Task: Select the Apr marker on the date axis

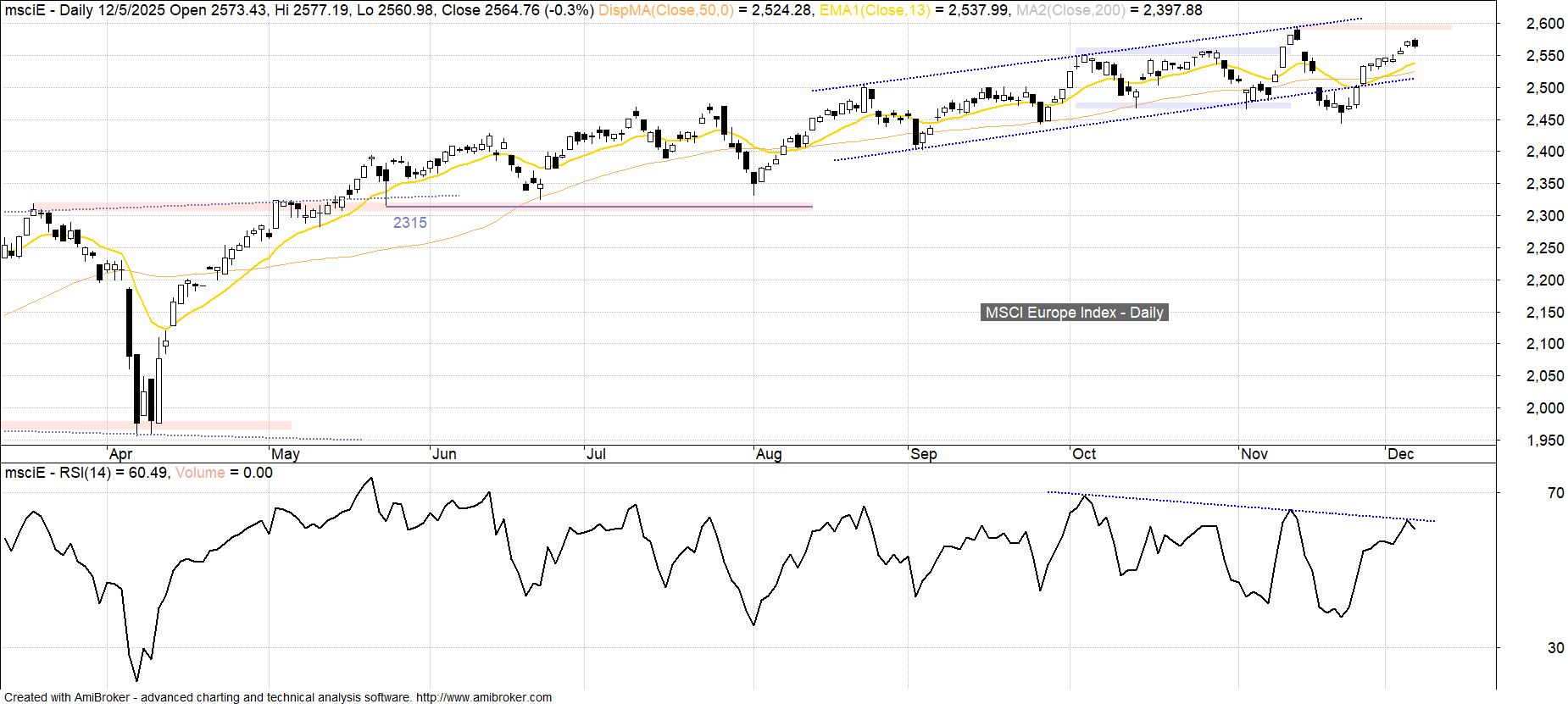Action: pos(122,454)
